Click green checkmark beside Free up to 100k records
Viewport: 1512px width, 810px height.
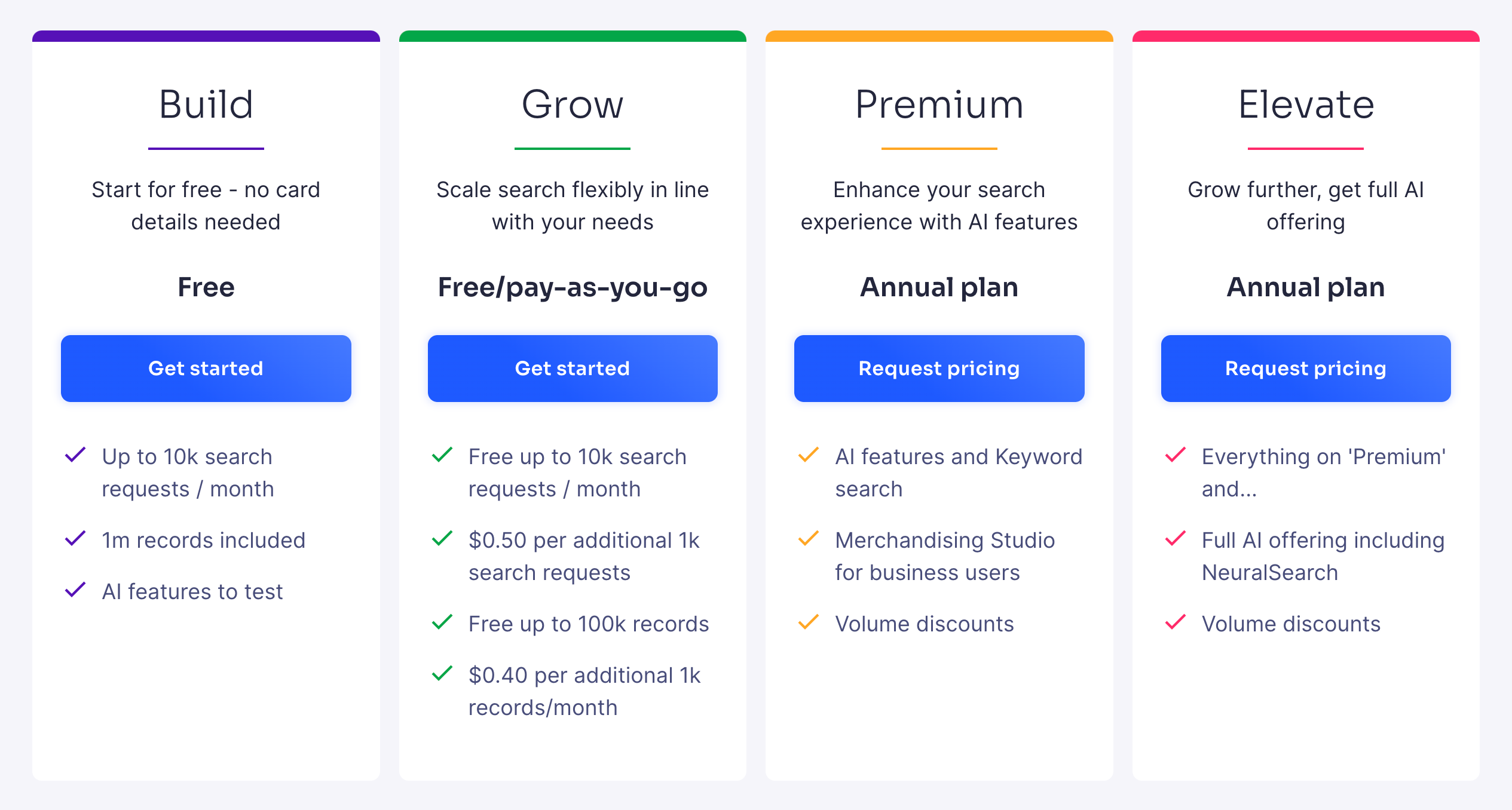point(442,622)
